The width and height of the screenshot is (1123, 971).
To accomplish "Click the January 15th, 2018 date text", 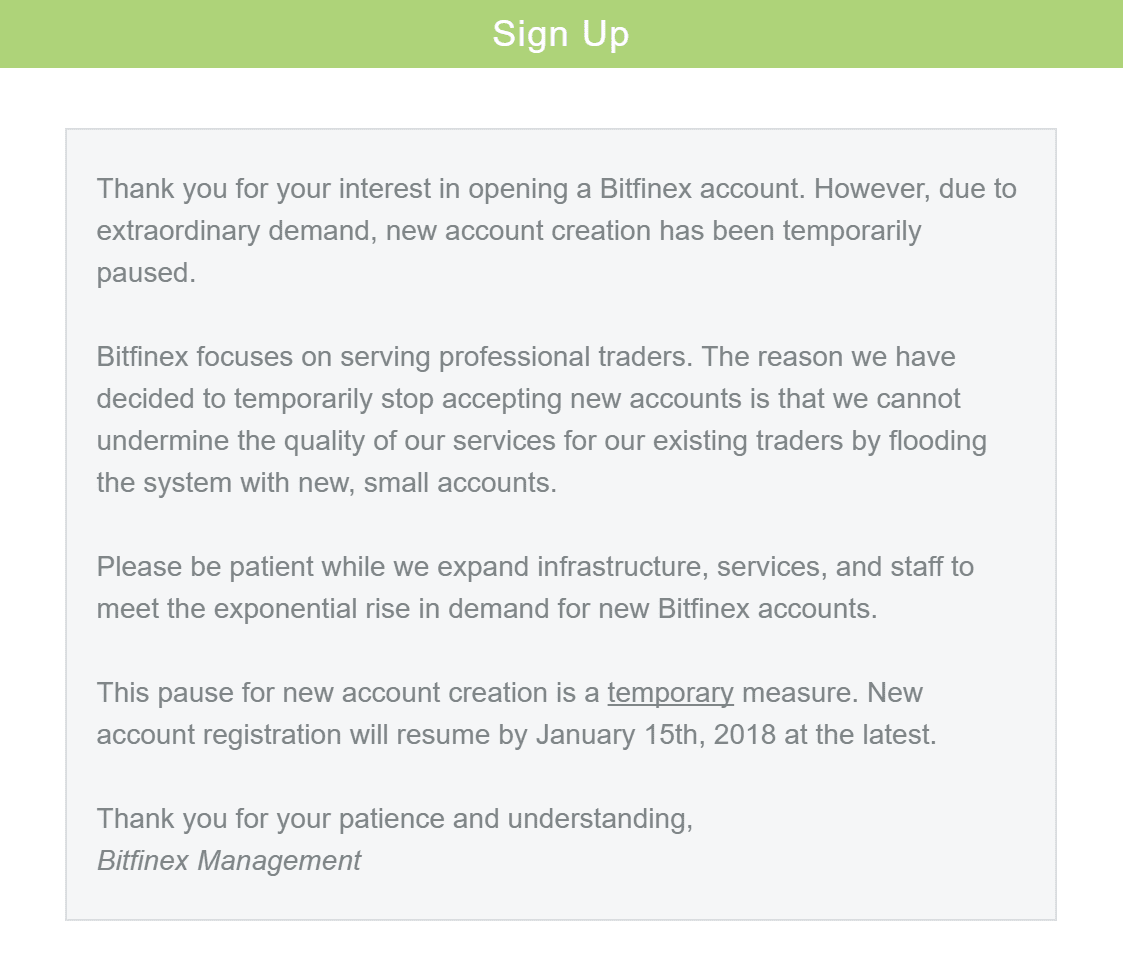I will tap(655, 735).
